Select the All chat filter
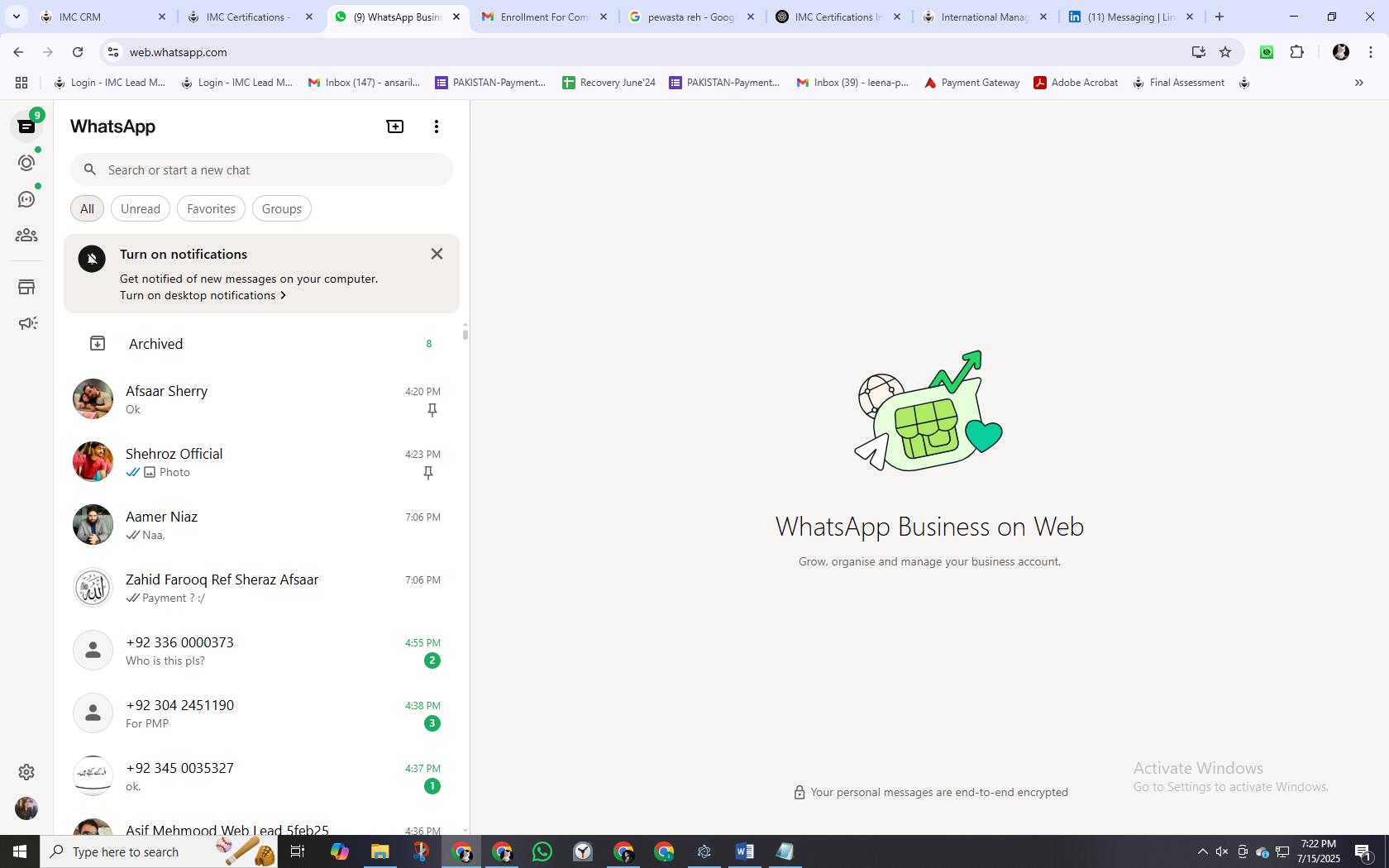The width and height of the screenshot is (1389, 868). (87, 209)
